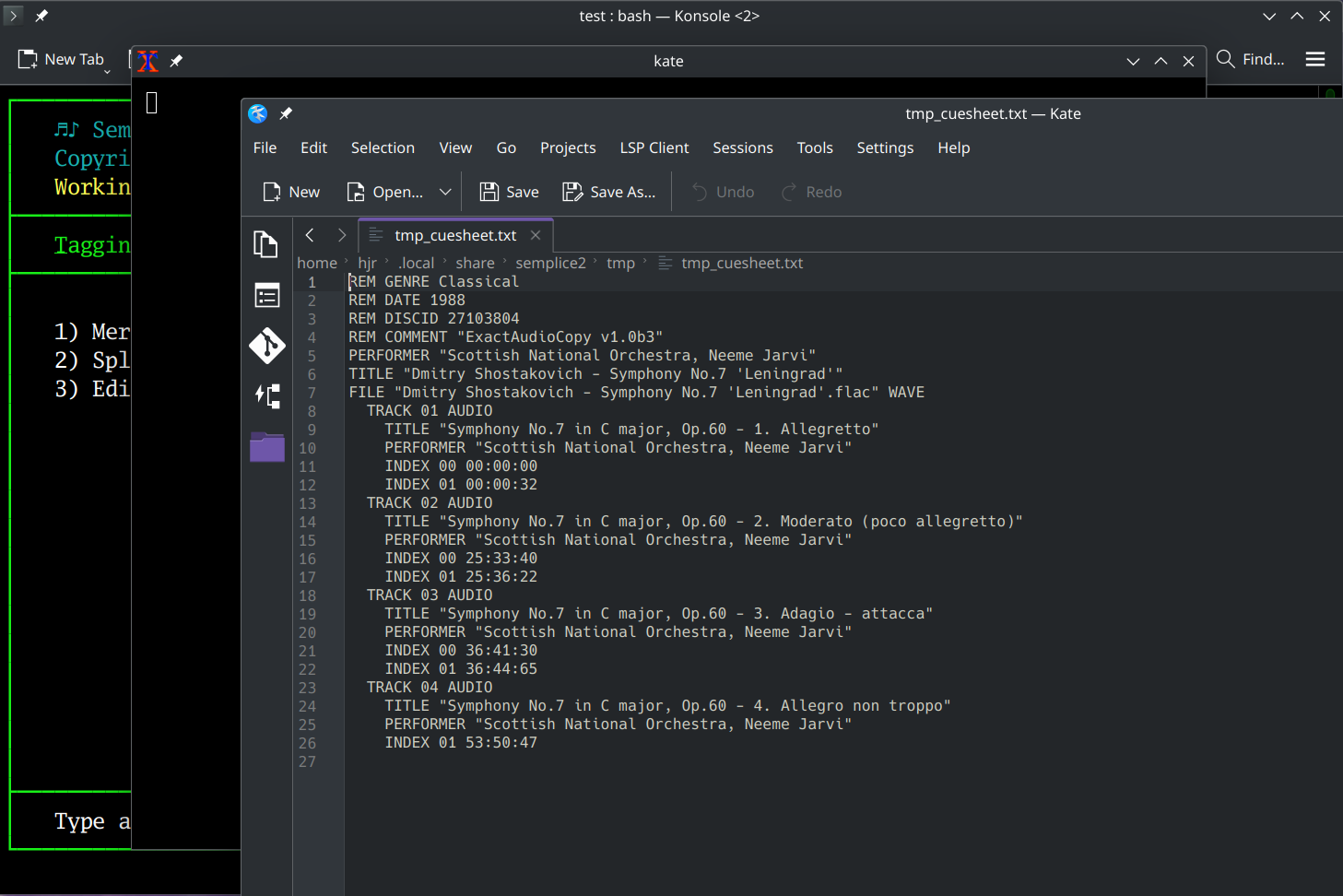Click the Save As... button

coord(608,192)
